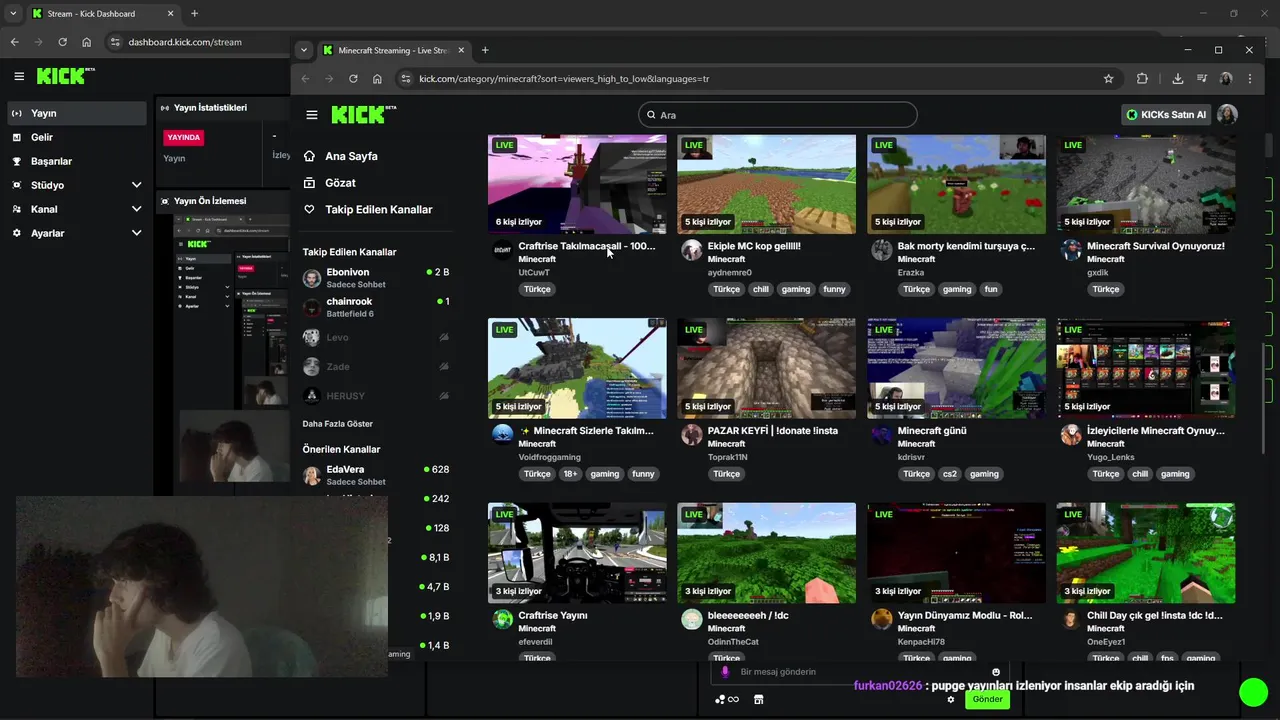Open Chrome three-dot menu in front window
1280x720 pixels.
1249,79
